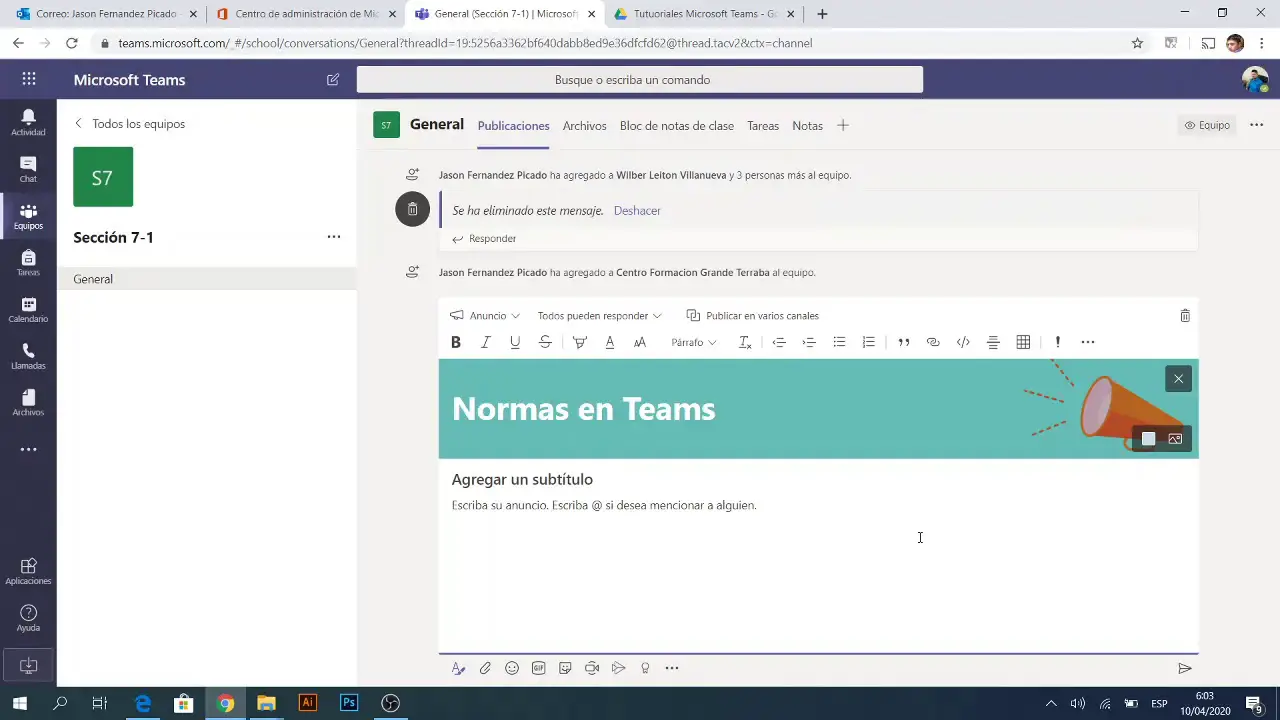Screen dimensions: 1280x720
Task: Decrease the indent
Action: click(779, 342)
